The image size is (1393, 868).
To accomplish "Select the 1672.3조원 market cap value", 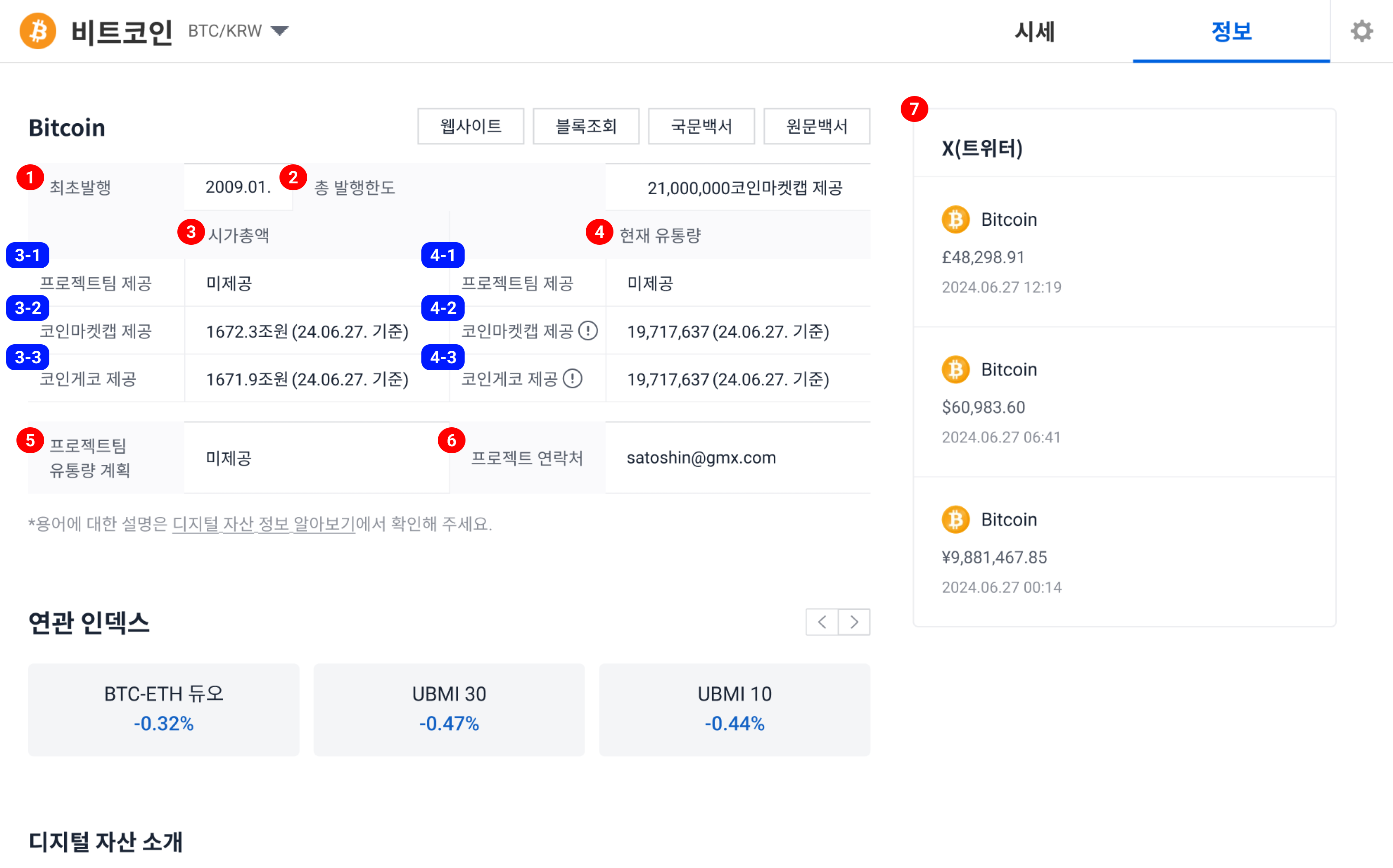I will click(x=247, y=331).
